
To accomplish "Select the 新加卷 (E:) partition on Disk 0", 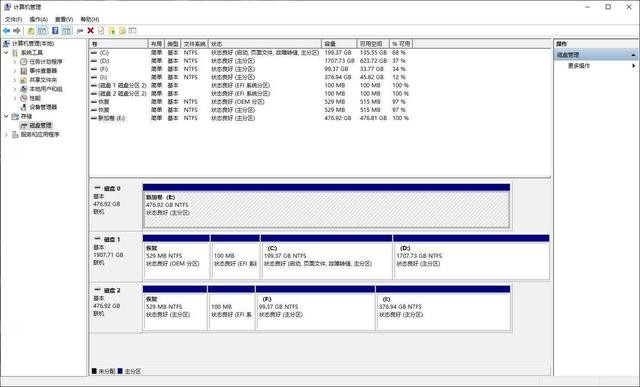I will 326,209.
